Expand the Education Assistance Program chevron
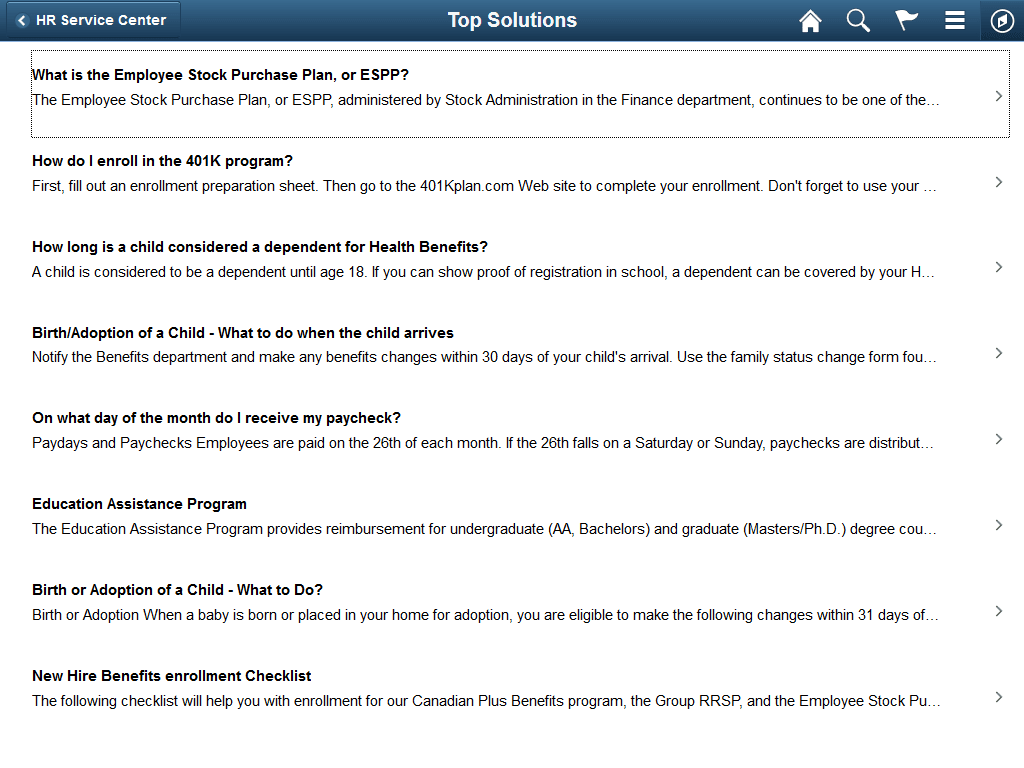The height and width of the screenshot is (768, 1024). [998, 524]
